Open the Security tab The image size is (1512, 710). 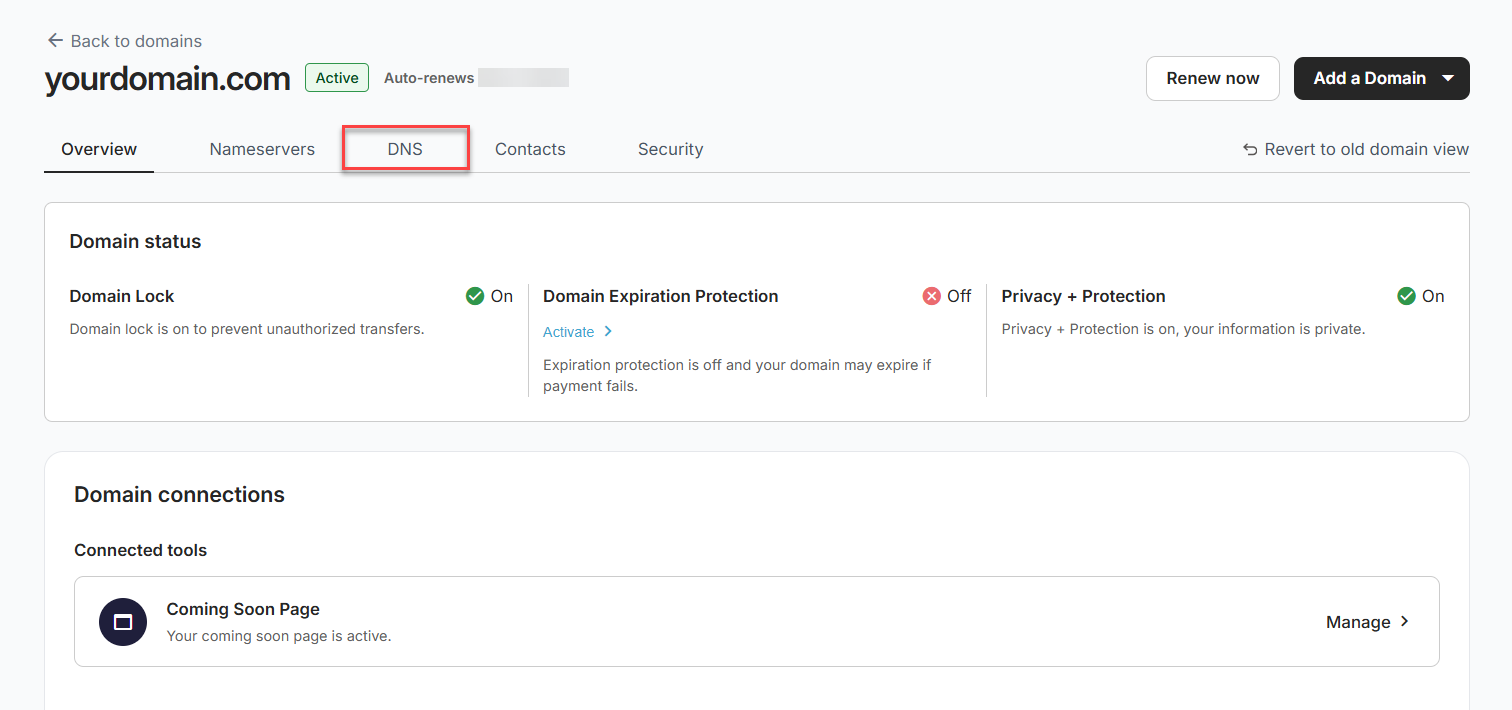670,149
